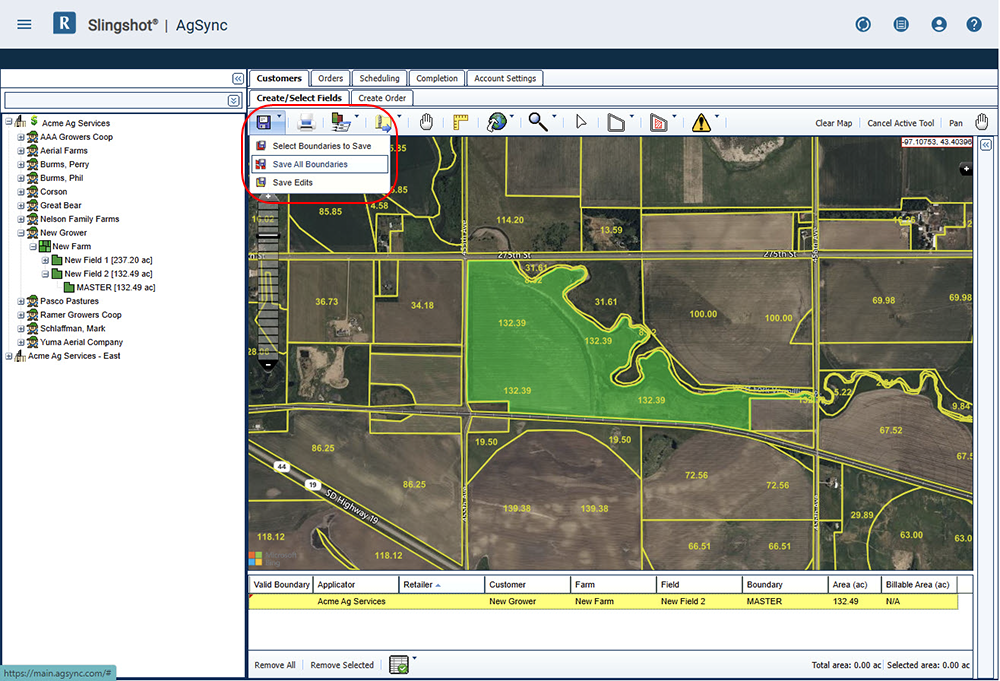Screen dimensions: 1000x681
Task: Click the map zoom slider handle
Action: (x=268, y=236)
